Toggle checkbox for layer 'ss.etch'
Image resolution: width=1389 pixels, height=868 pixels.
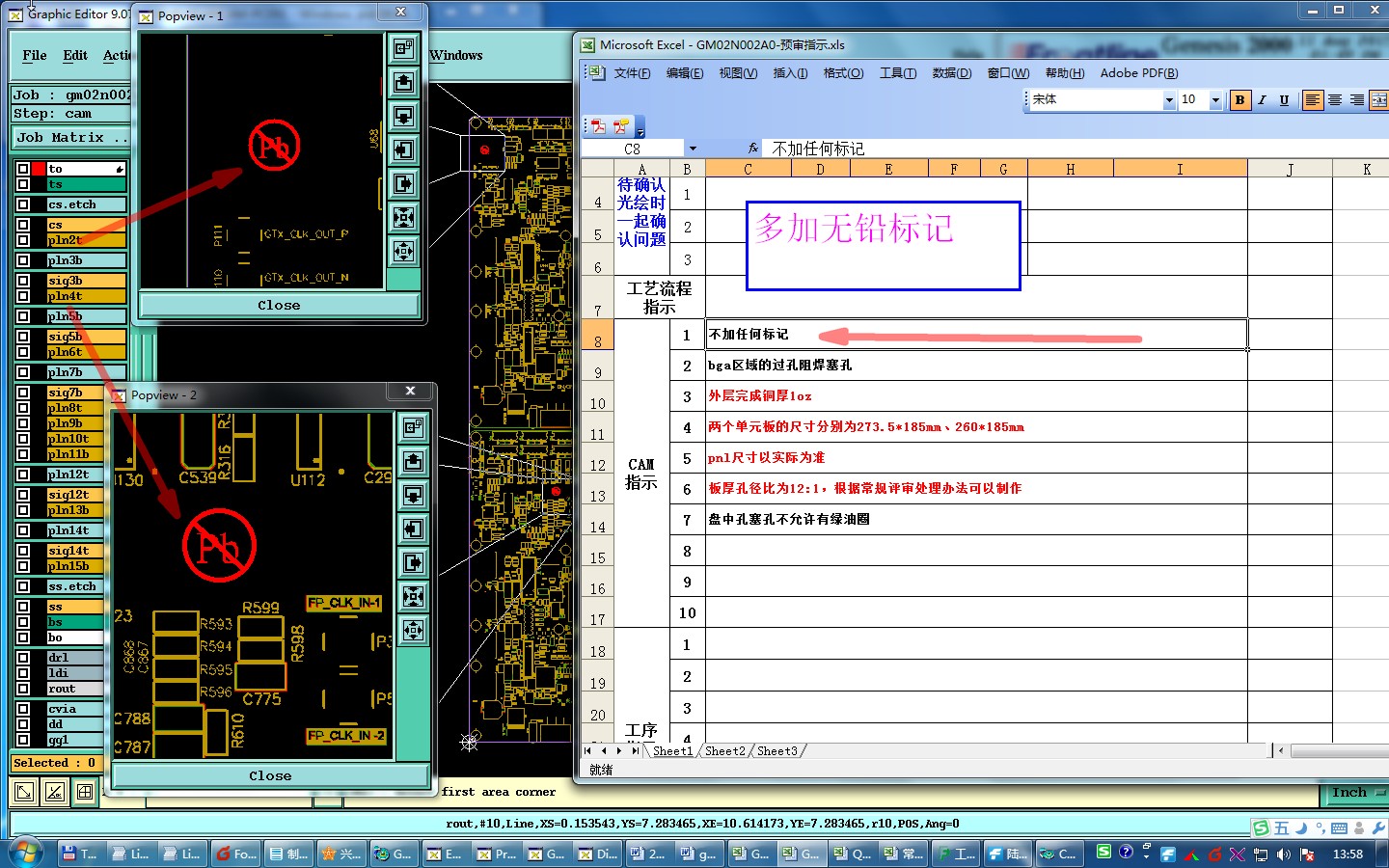[23, 586]
